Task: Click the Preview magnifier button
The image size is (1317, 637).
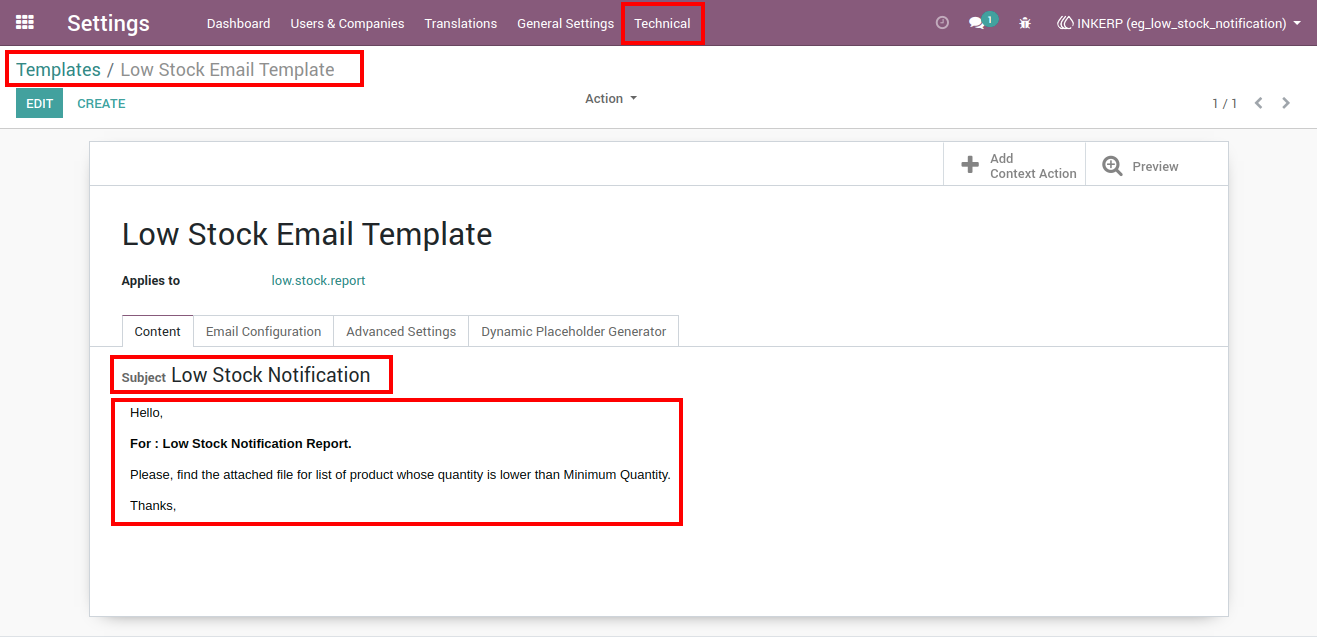Action: pos(1156,166)
